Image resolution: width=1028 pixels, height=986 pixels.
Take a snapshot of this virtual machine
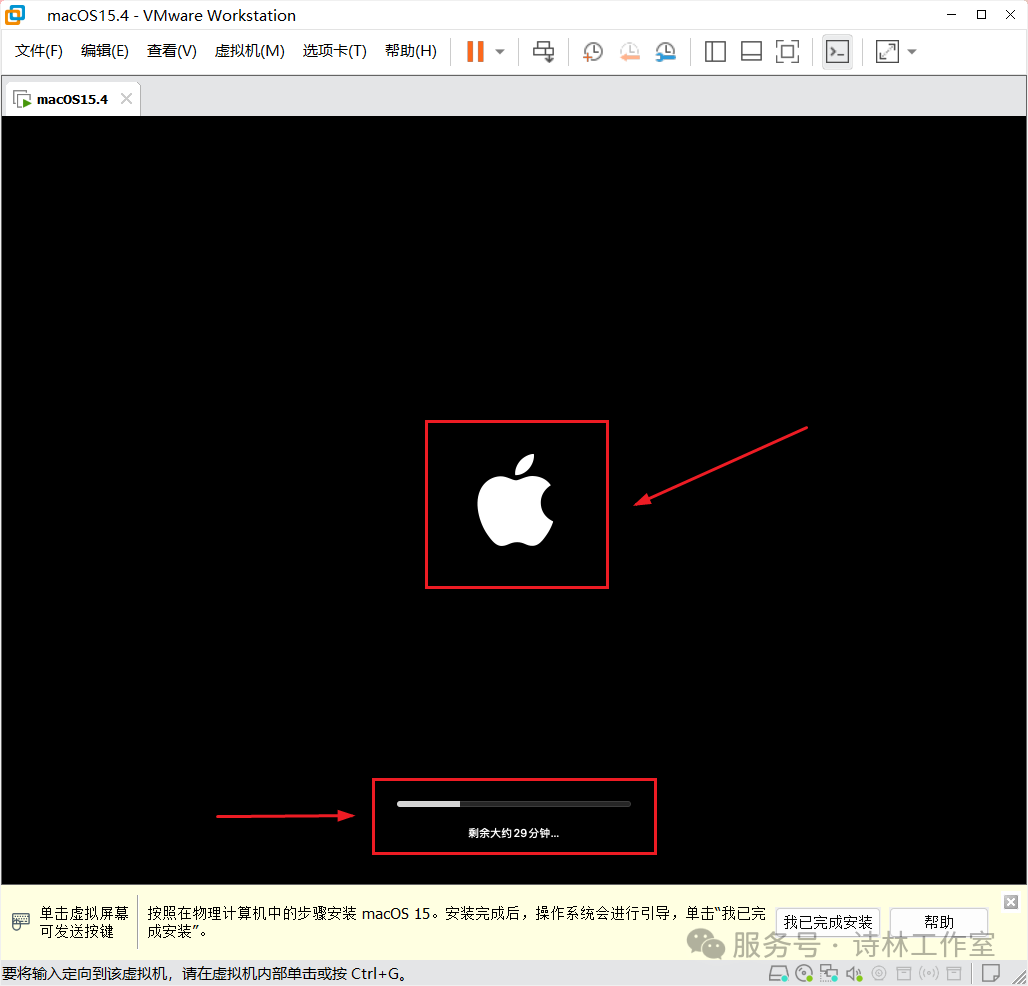[x=593, y=52]
